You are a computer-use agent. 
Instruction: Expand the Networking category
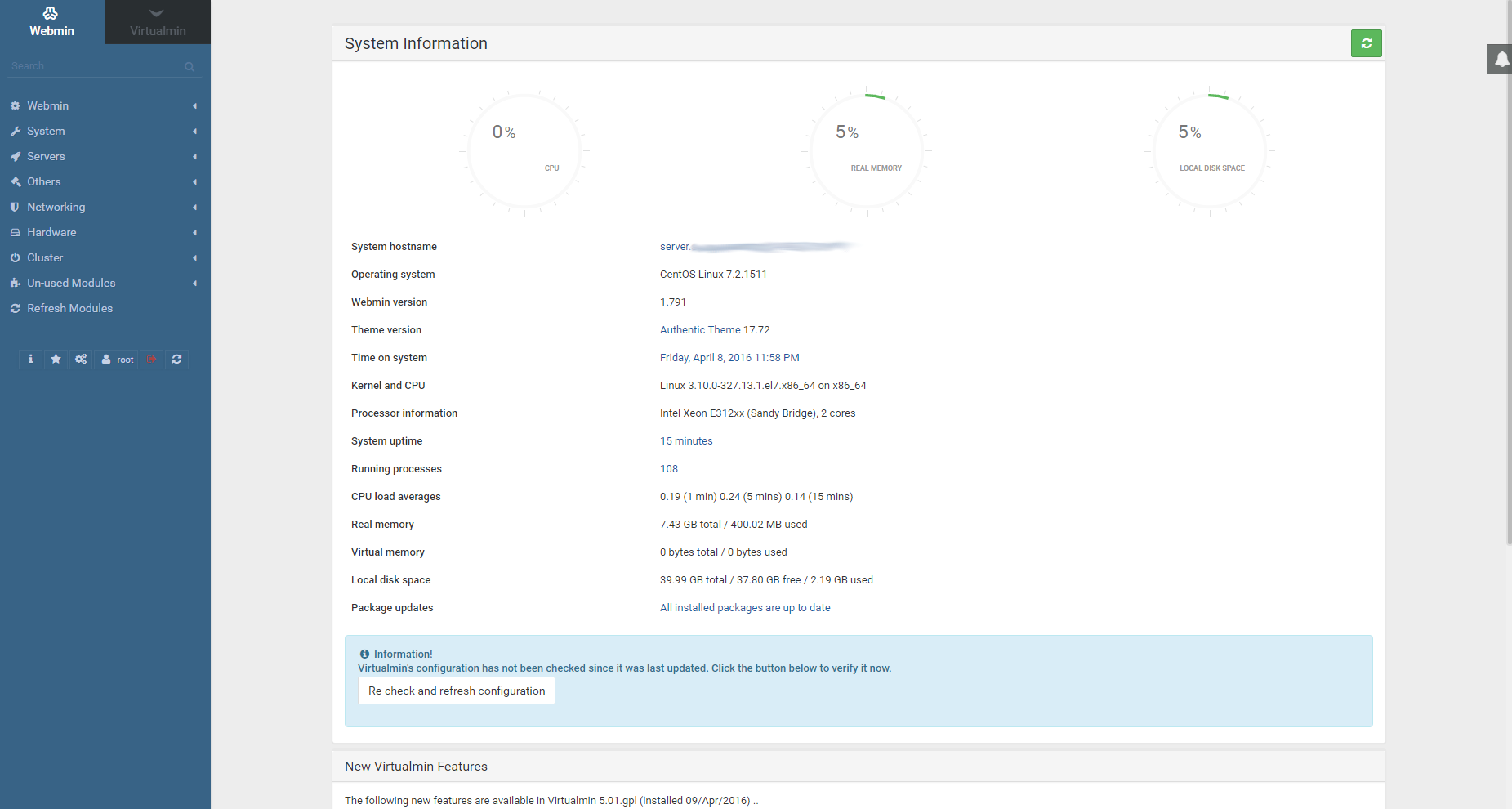pyautogui.click(x=56, y=207)
